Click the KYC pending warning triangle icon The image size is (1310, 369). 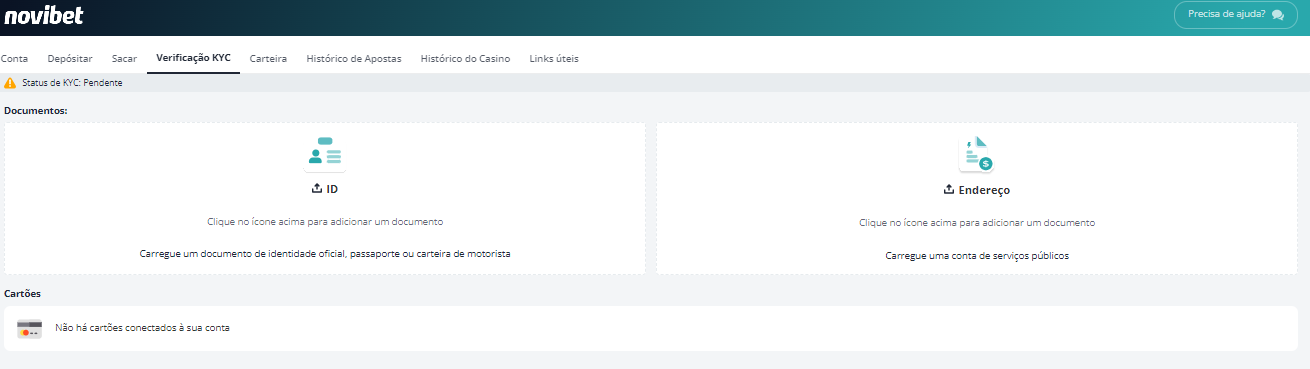(10, 83)
